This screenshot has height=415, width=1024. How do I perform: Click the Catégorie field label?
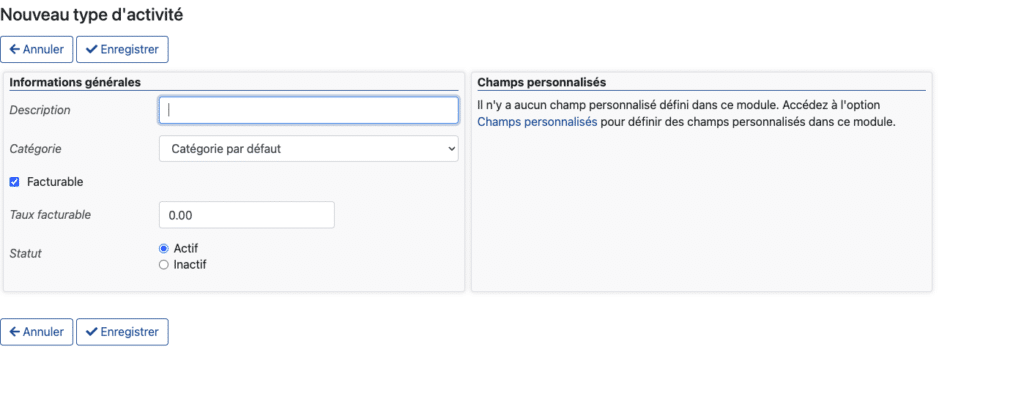35,149
